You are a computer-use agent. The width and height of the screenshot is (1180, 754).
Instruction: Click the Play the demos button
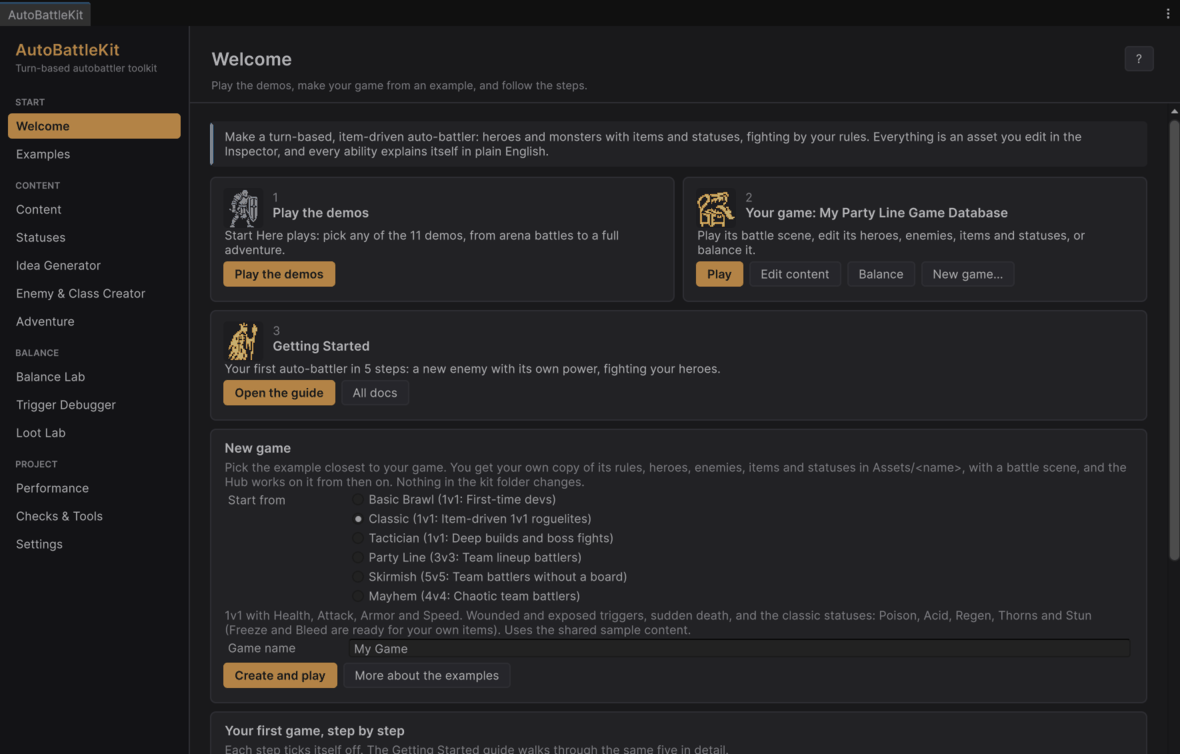279,275
